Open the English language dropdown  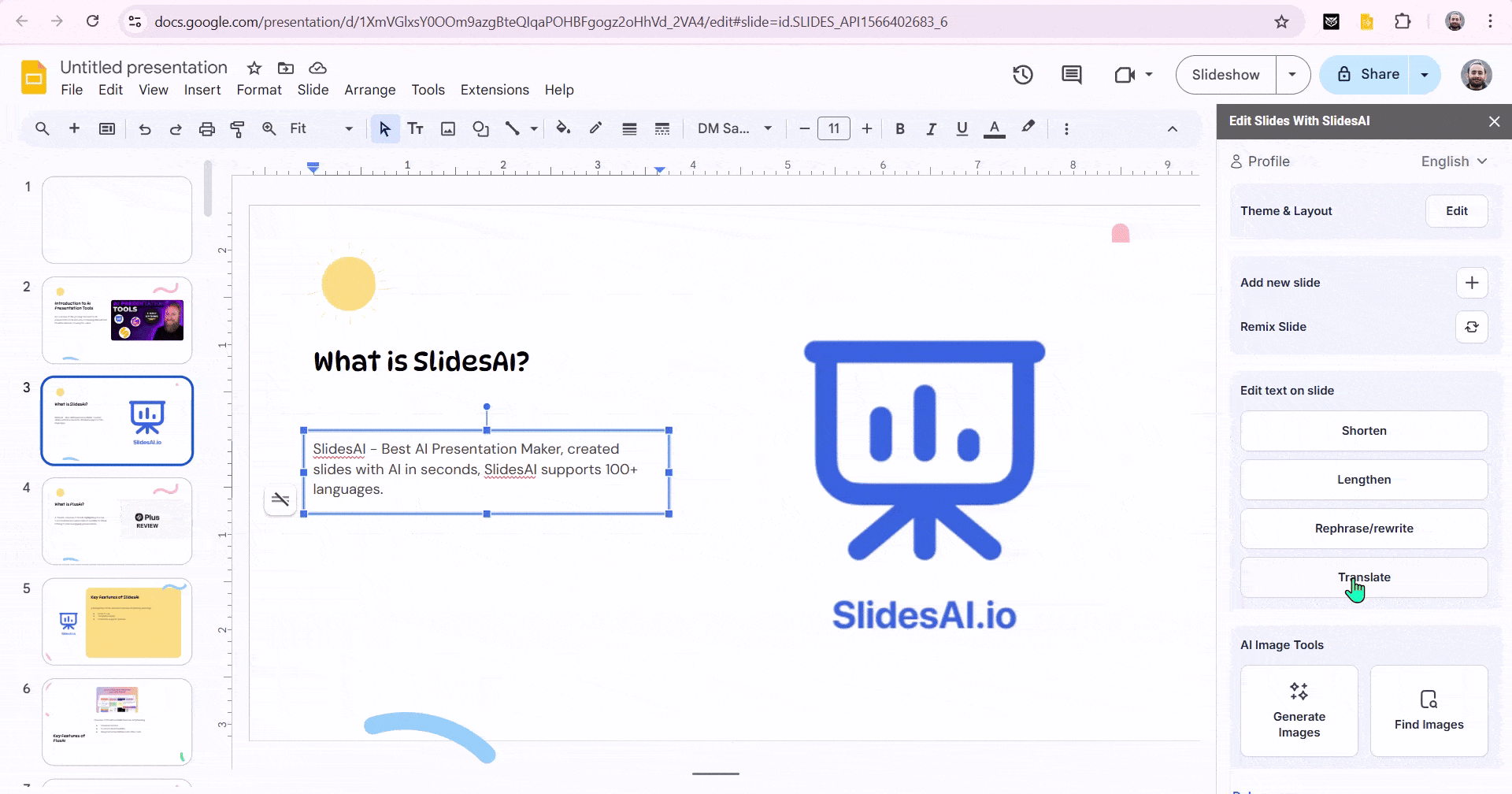pos(1453,161)
